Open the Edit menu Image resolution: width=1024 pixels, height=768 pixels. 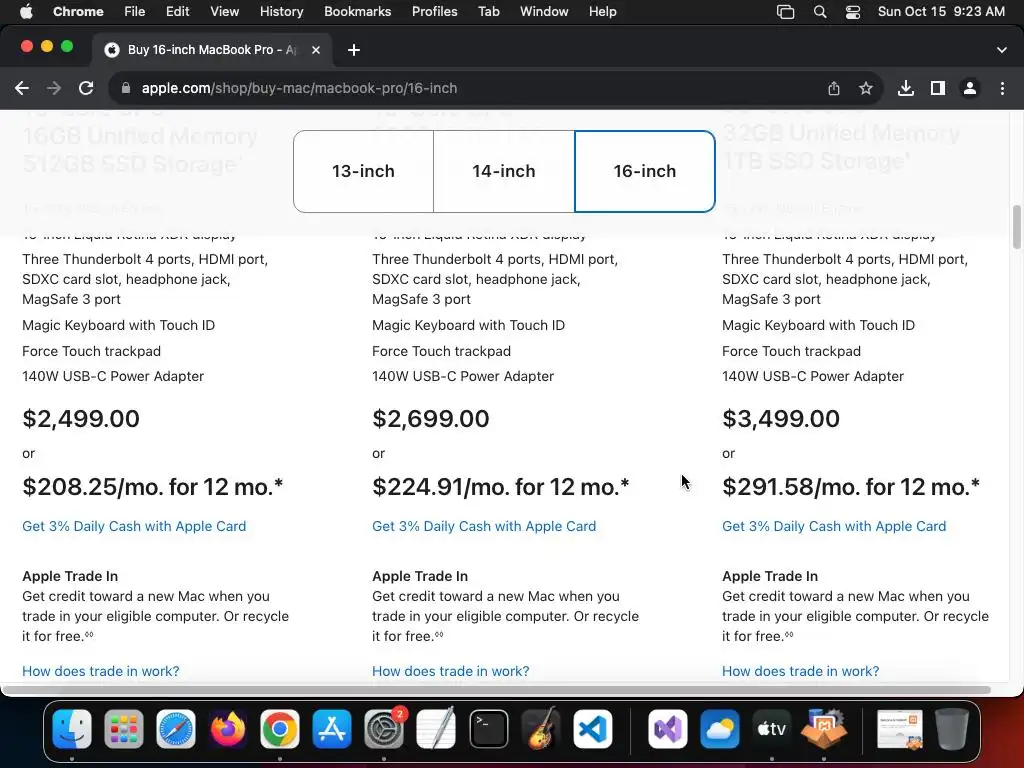coord(177,11)
